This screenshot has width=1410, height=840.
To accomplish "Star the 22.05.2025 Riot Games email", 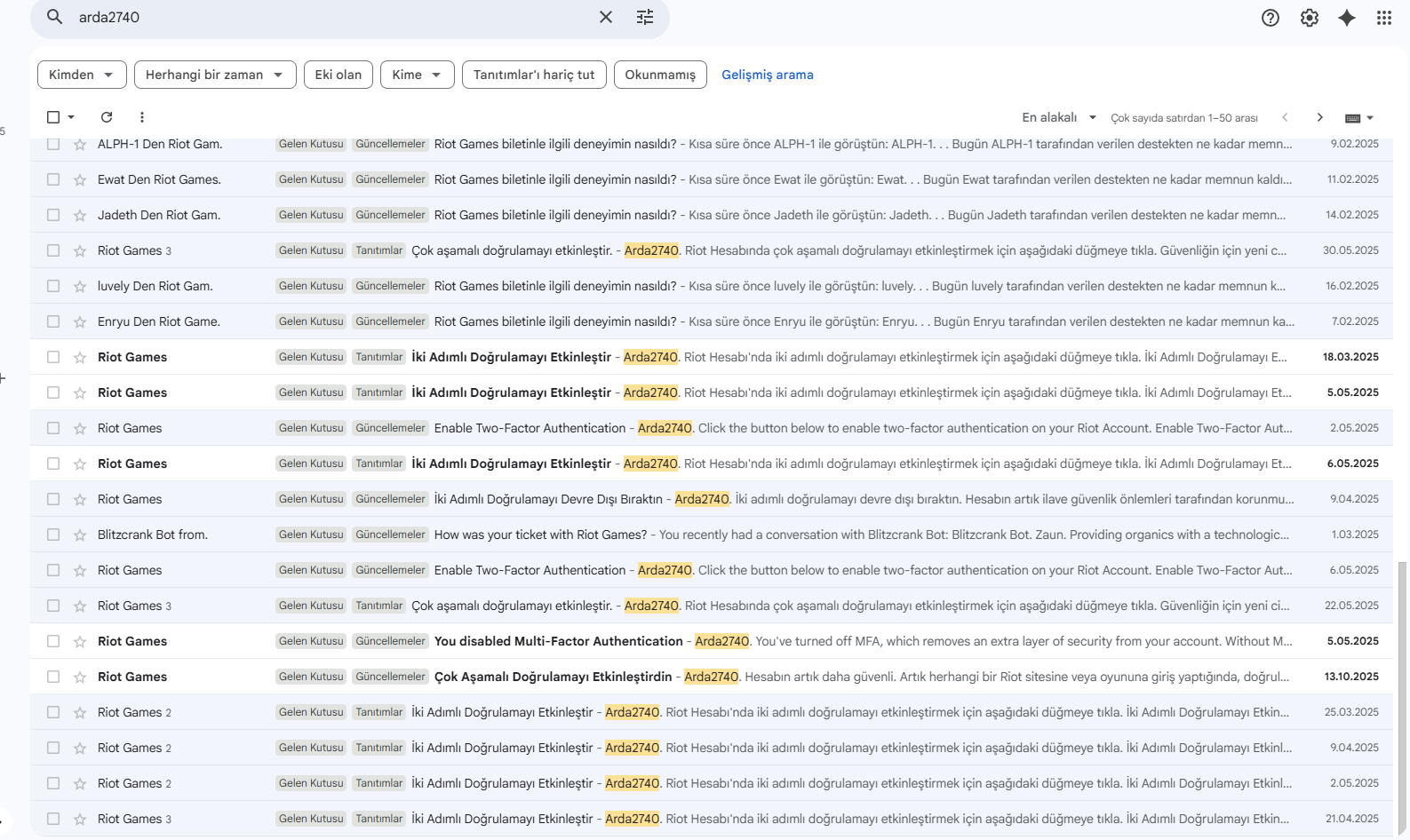I will coord(80,606).
